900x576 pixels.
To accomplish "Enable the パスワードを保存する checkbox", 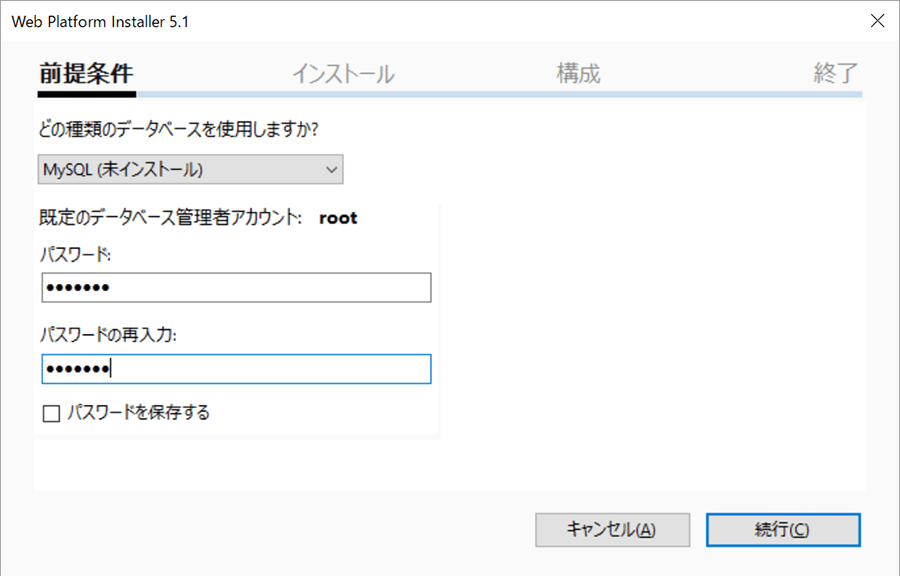I will pyautogui.click(x=52, y=413).
